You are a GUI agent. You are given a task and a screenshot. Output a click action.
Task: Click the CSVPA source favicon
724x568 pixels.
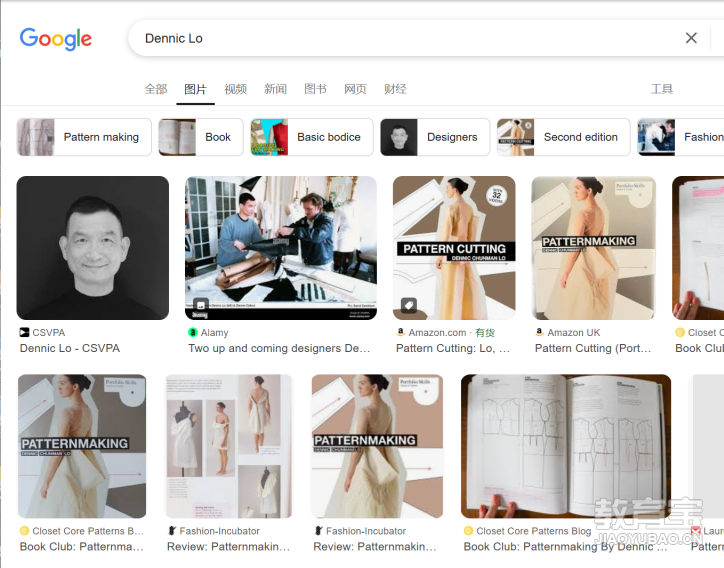pos(24,332)
